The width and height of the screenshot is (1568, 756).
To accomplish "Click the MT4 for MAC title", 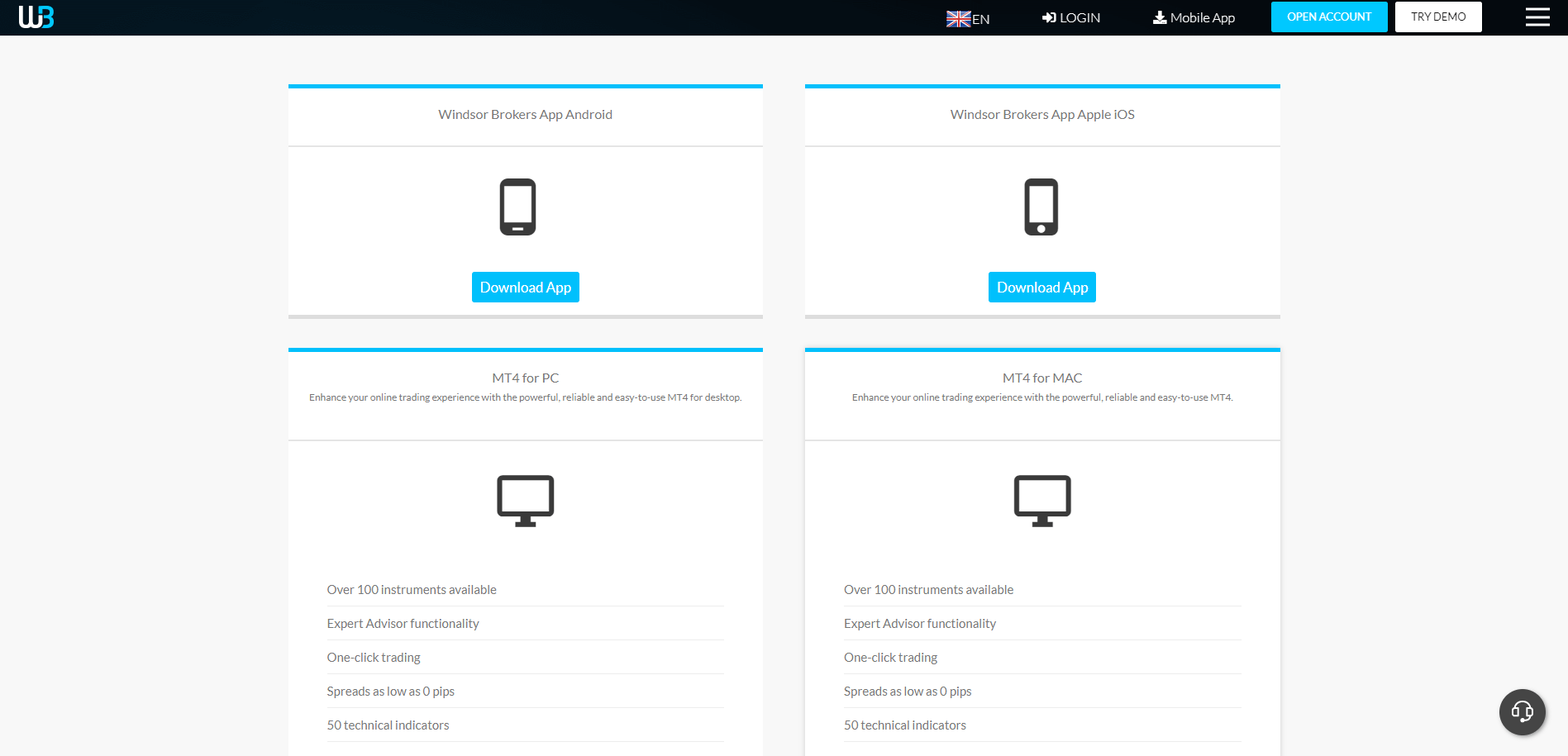I will (x=1042, y=378).
